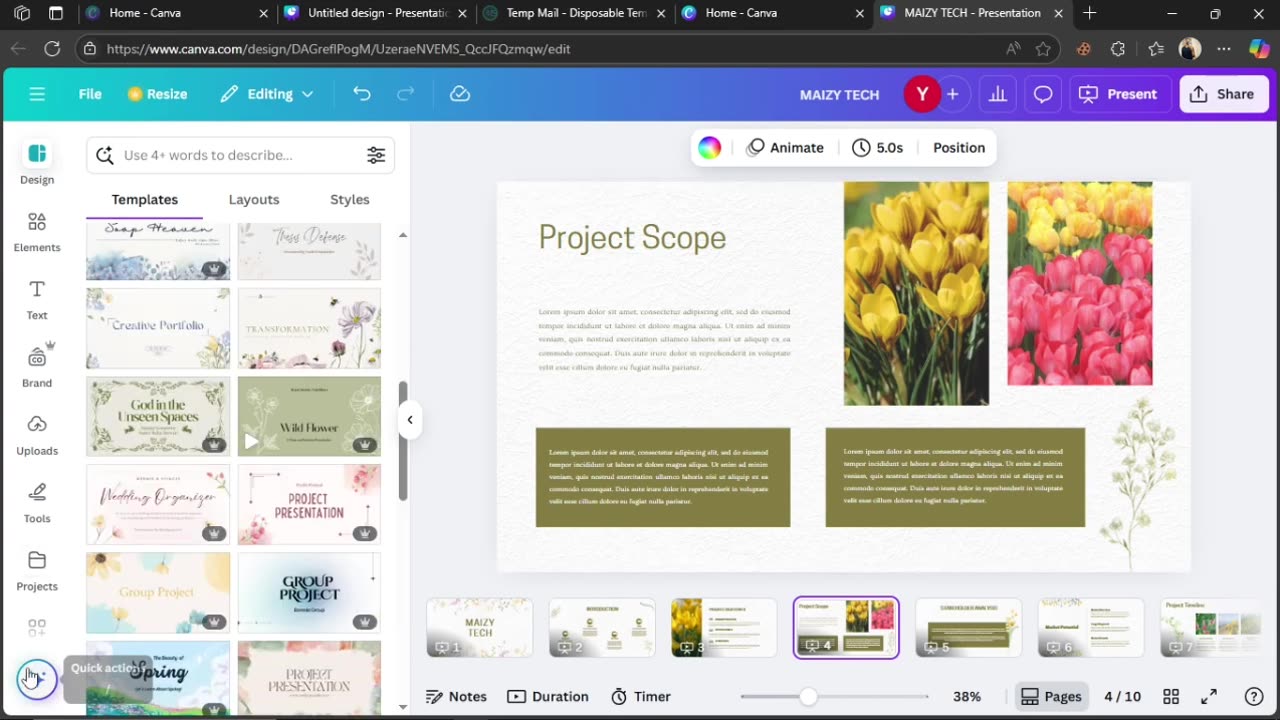Open the Projects sidebar panel
The width and height of the screenshot is (1280, 720).
tap(37, 571)
